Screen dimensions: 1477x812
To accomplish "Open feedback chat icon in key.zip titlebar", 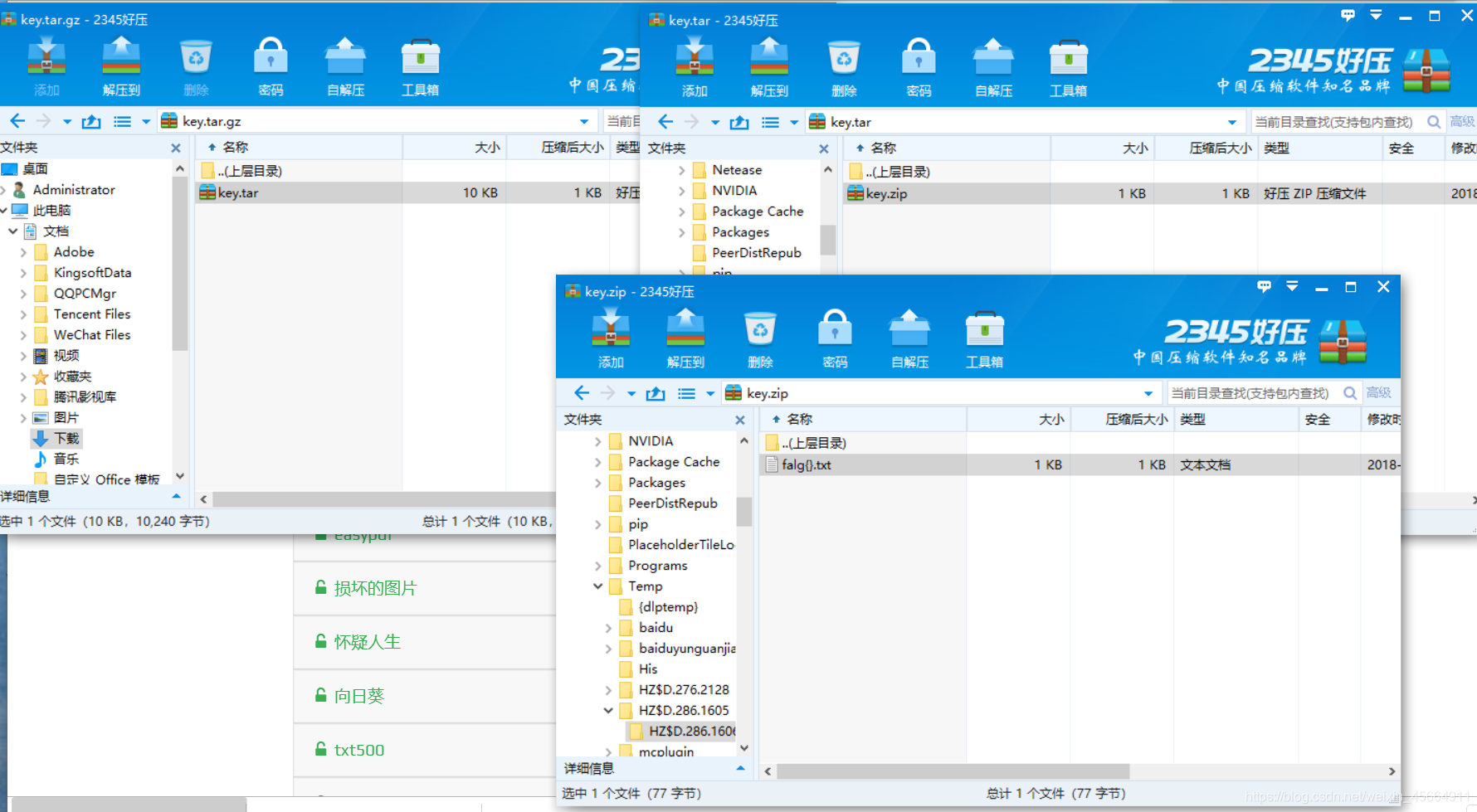I will tap(1264, 287).
